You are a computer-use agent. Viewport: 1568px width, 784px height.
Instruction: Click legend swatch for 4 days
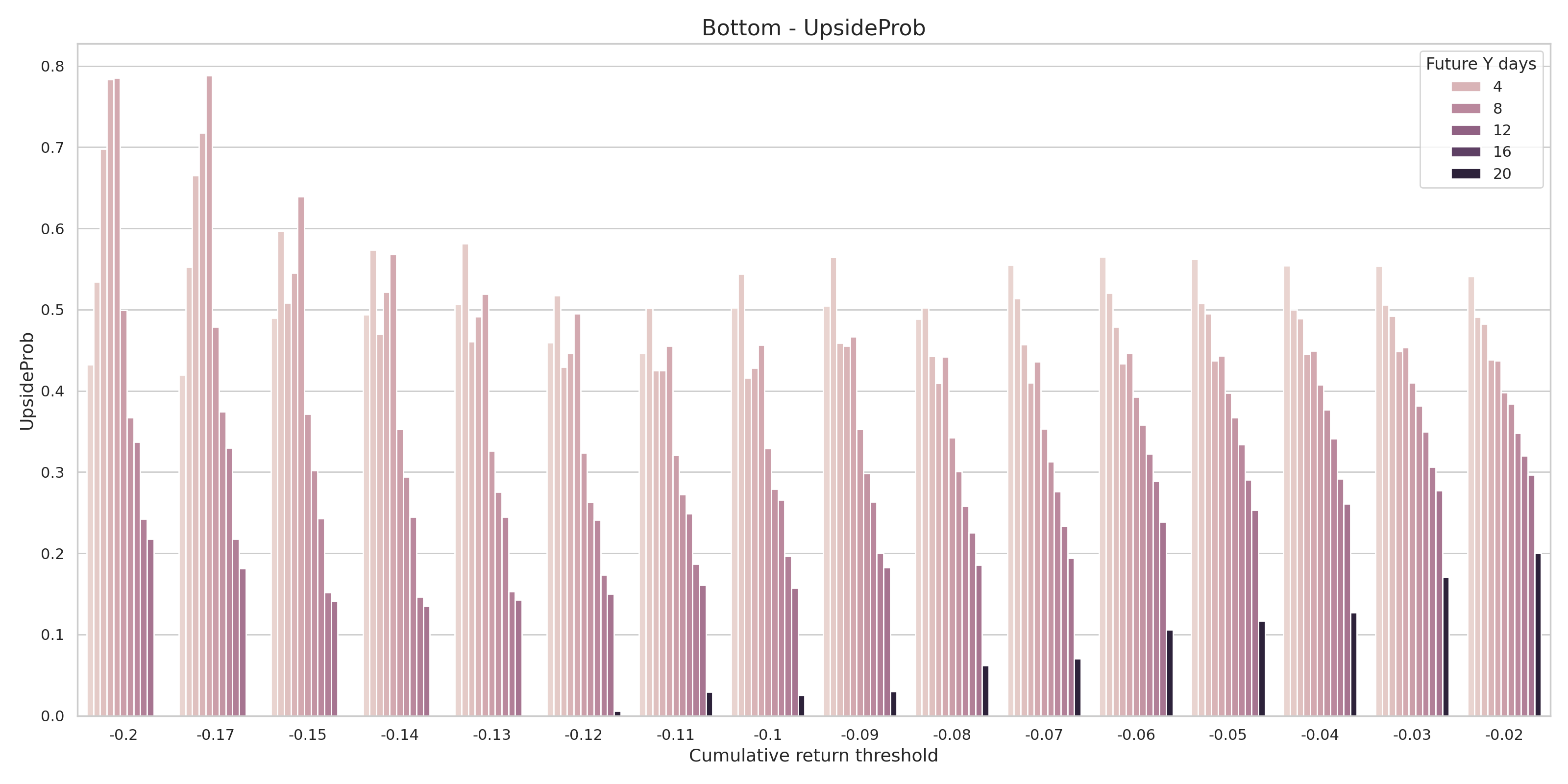point(1466,87)
